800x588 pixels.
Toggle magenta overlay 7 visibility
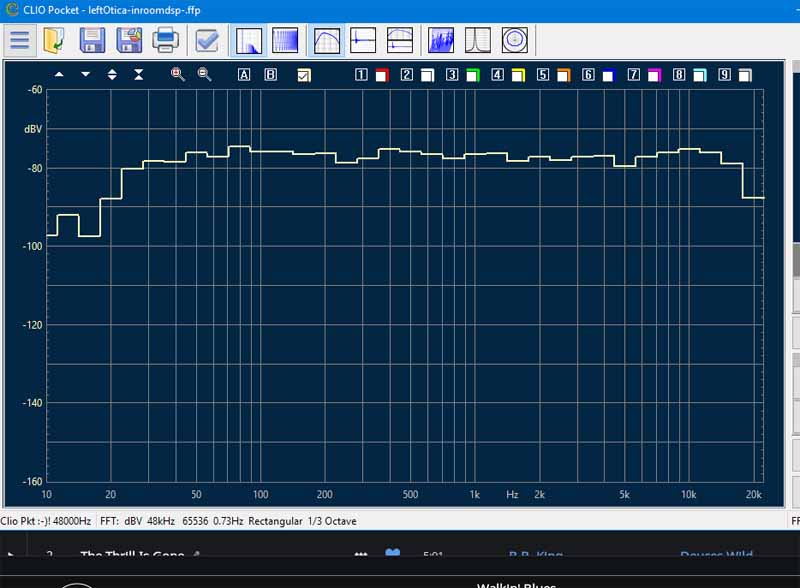655,76
